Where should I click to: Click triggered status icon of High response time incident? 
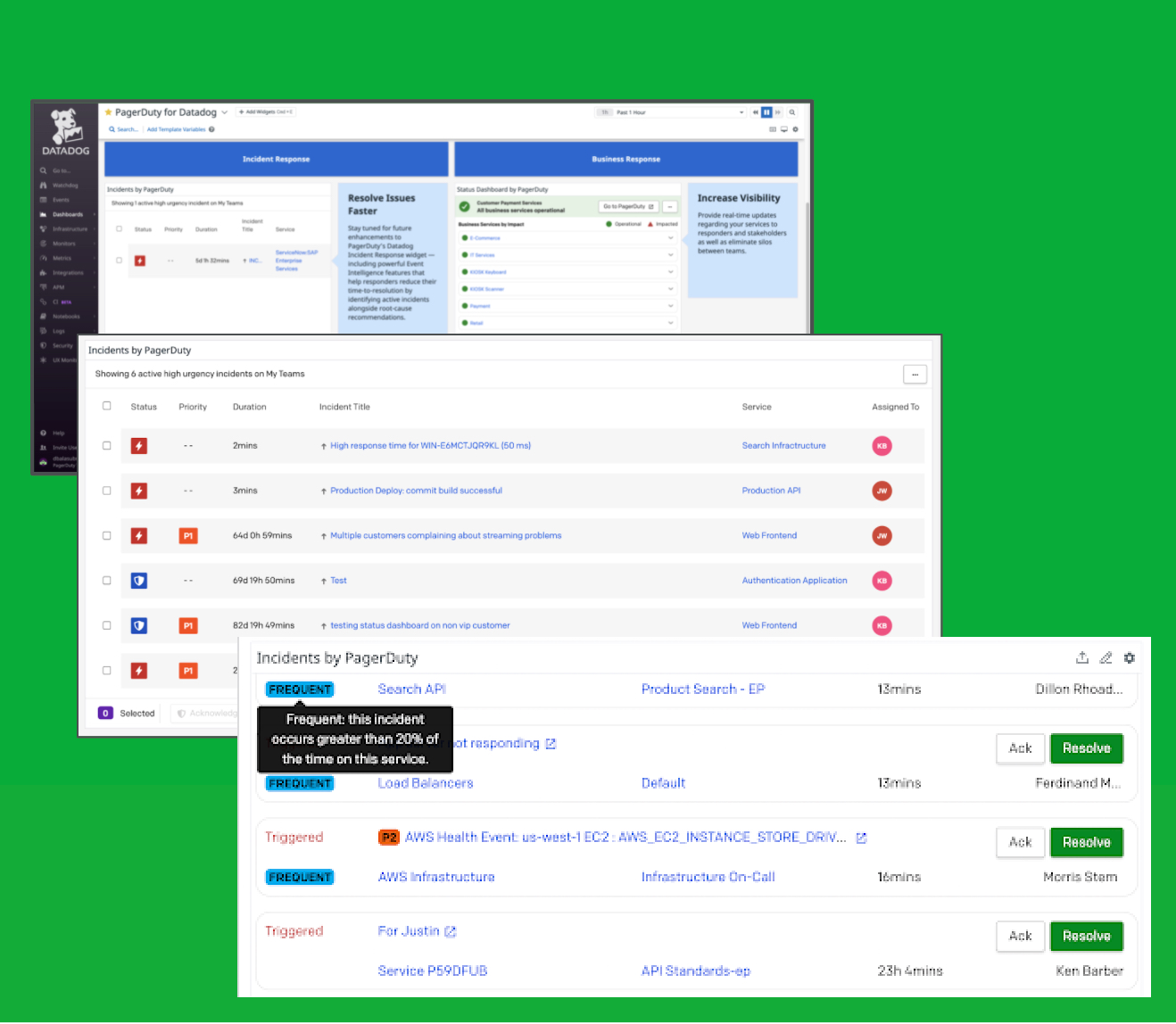(x=139, y=446)
